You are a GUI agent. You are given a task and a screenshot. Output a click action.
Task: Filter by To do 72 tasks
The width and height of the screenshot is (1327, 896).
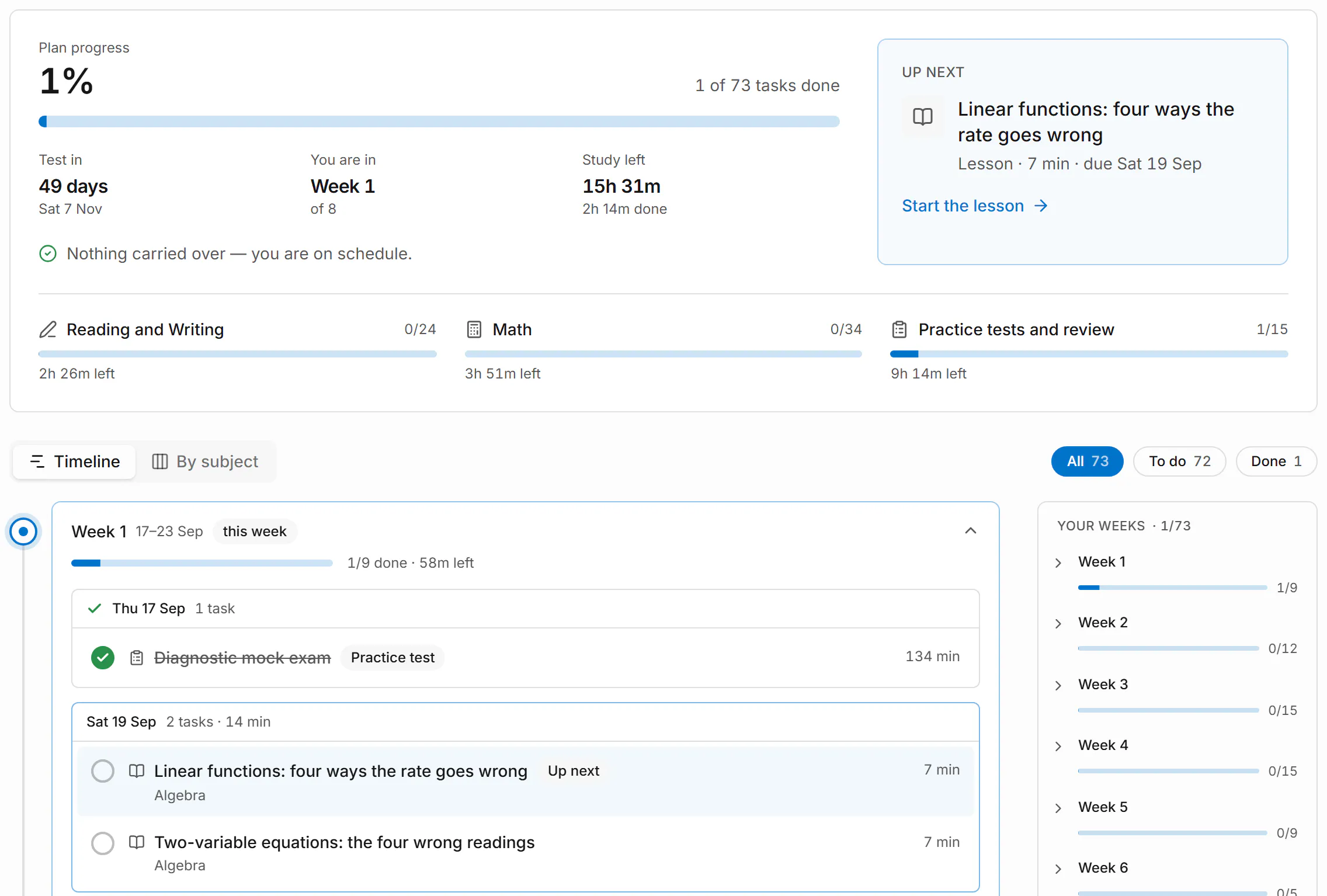pos(1179,461)
